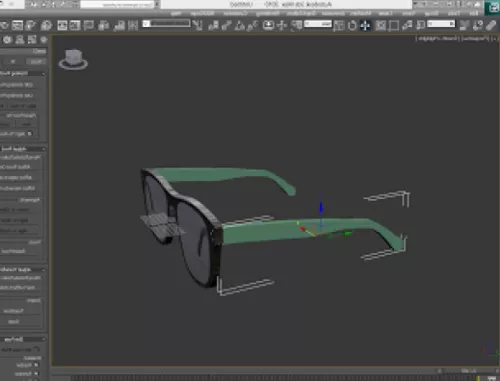Image resolution: width=500 pixels, height=381 pixels.
Task: Open the Schematic View icon
Action: pos(62,25)
